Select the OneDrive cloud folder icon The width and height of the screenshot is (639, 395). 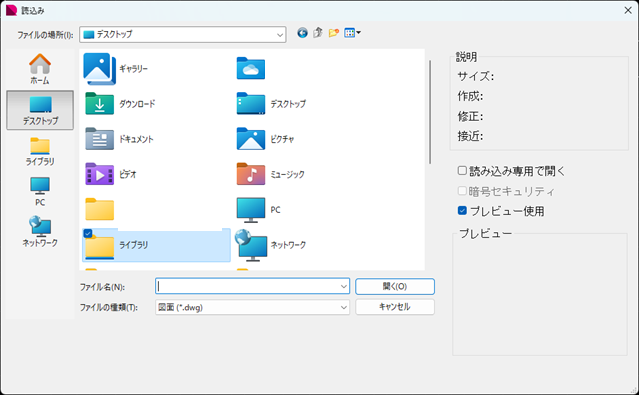[x=251, y=68]
